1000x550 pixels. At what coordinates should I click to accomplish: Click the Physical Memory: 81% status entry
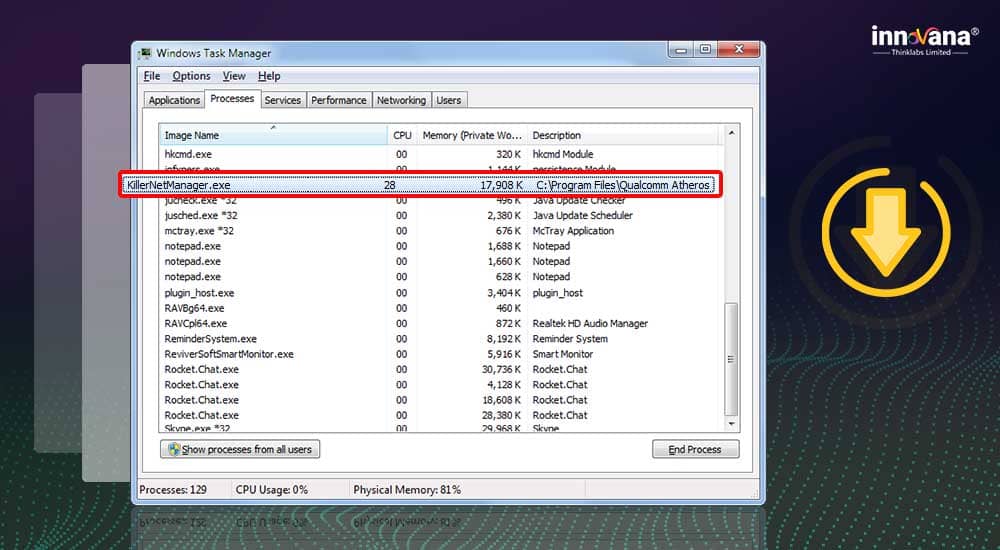(x=407, y=490)
